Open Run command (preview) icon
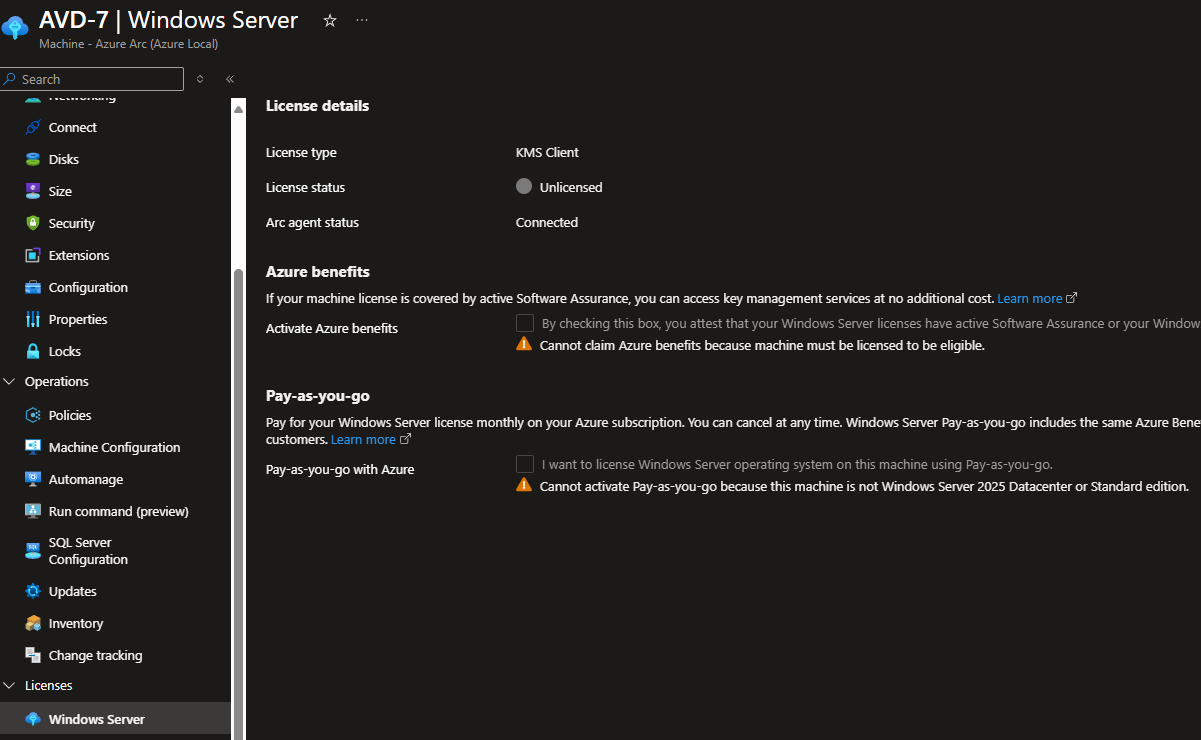The width and height of the screenshot is (1201, 740). coord(33,511)
